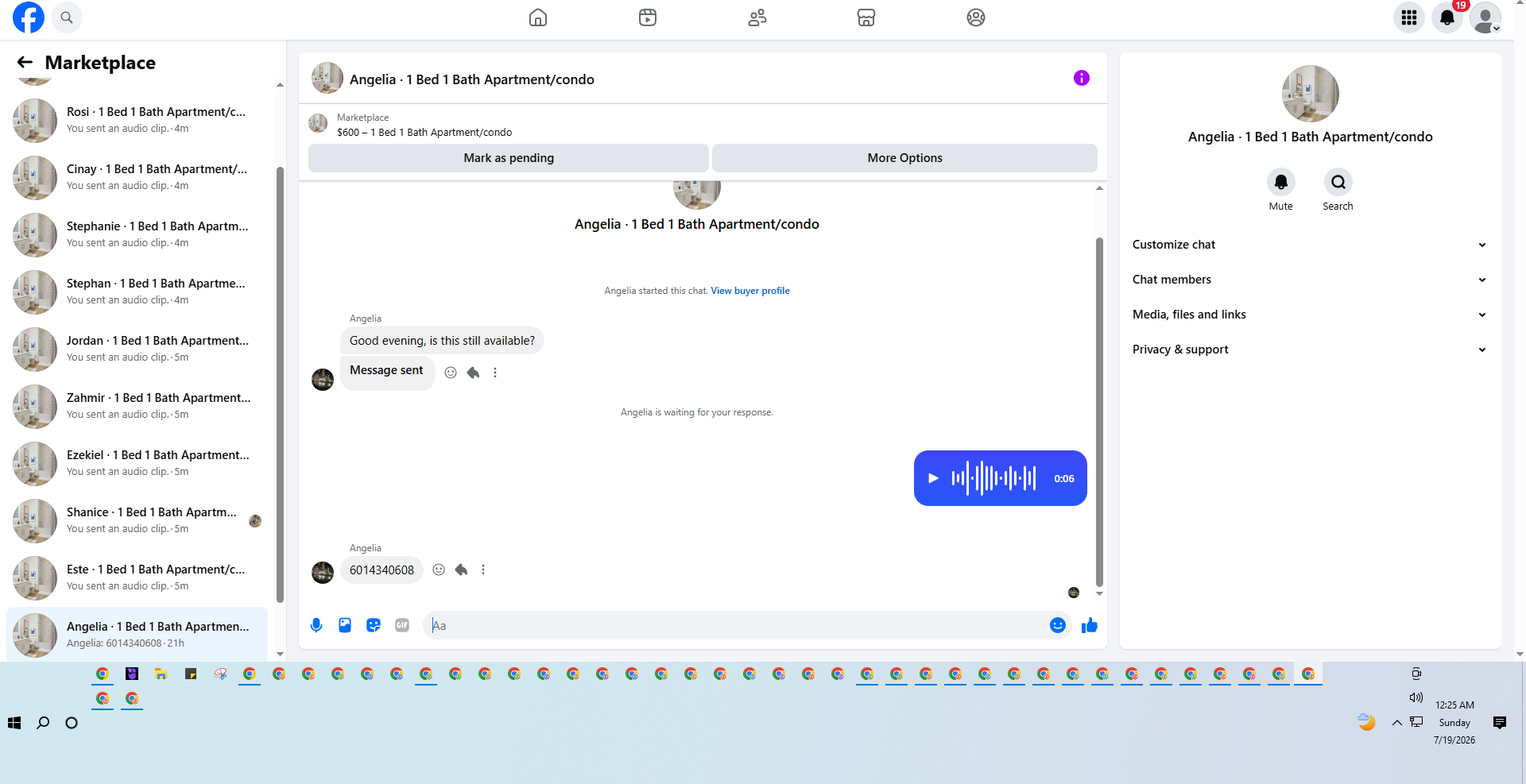Select Angelia's conversation in list
Viewport: 1526px width, 784px height.
pos(137,635)
